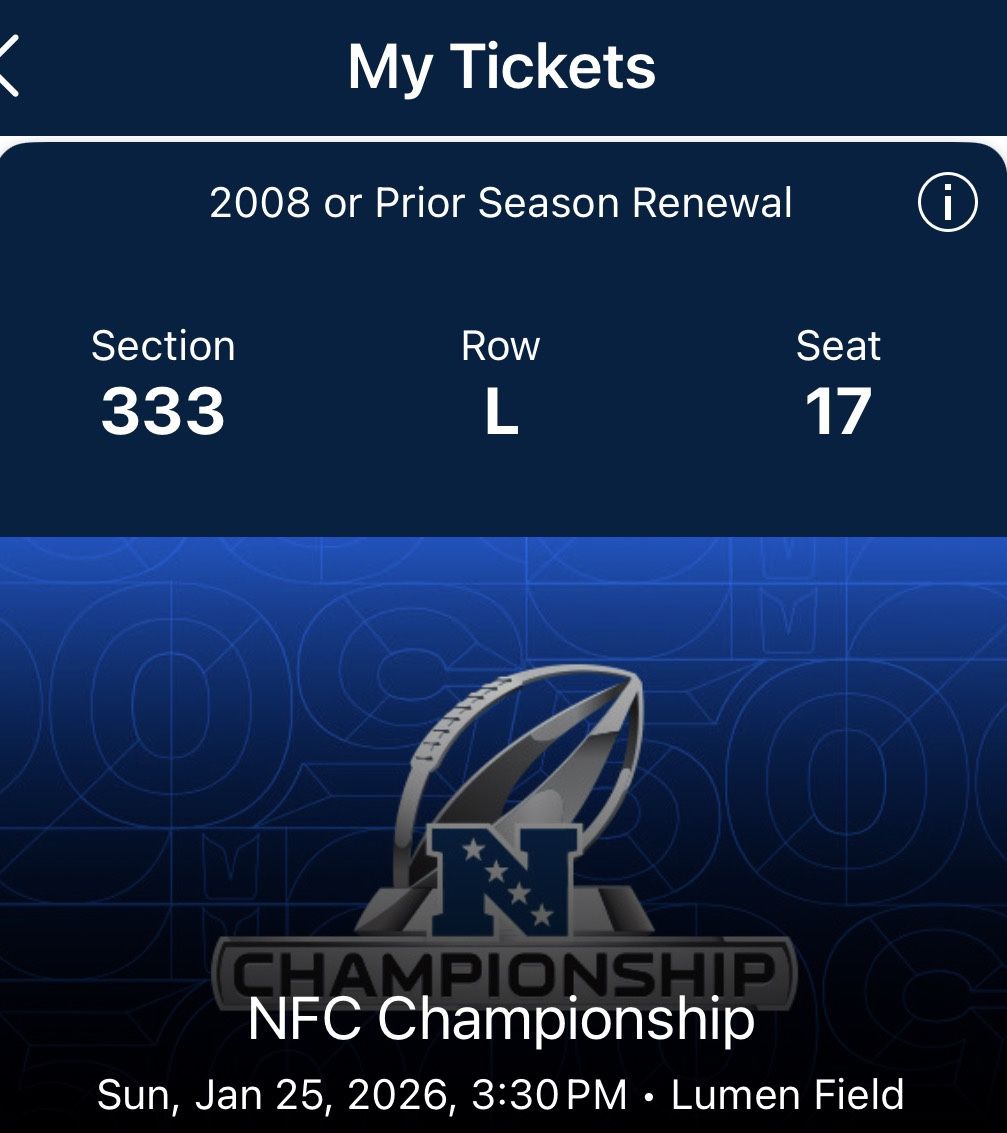Tap the dot separator before Lumen Field
Image resolution: width=1007 pixels, height=1133 pixels.
pyautogui.click(x=649, y=1097)
